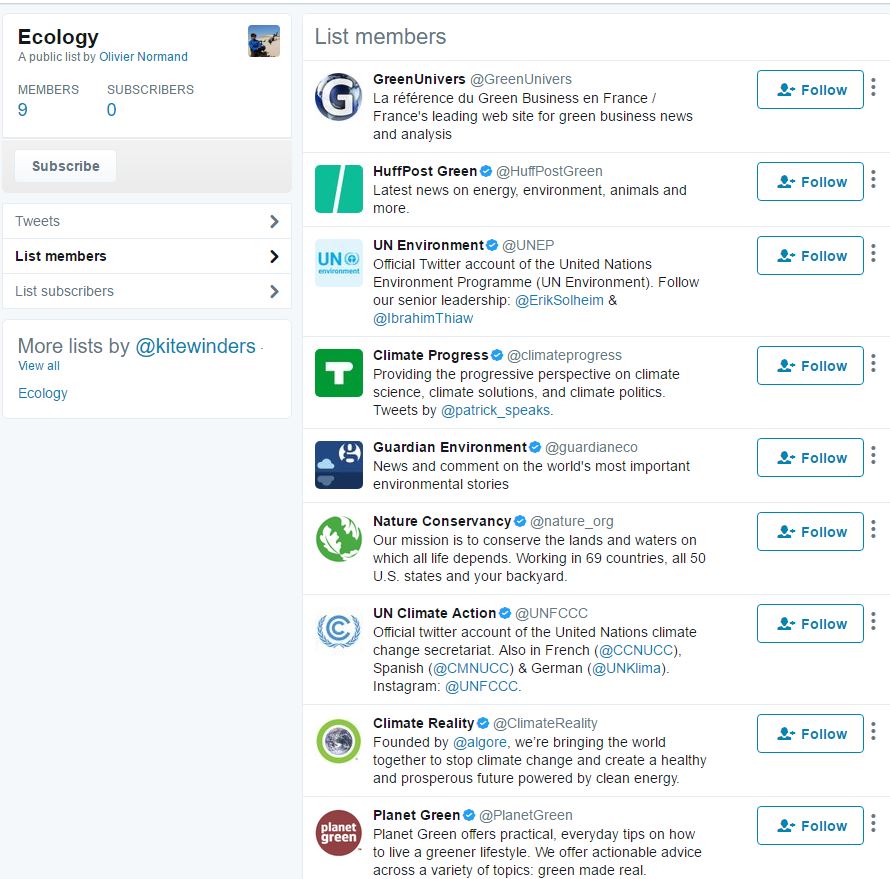
Task: Follow the Nature Conservancy account
Action: [810, 531]
